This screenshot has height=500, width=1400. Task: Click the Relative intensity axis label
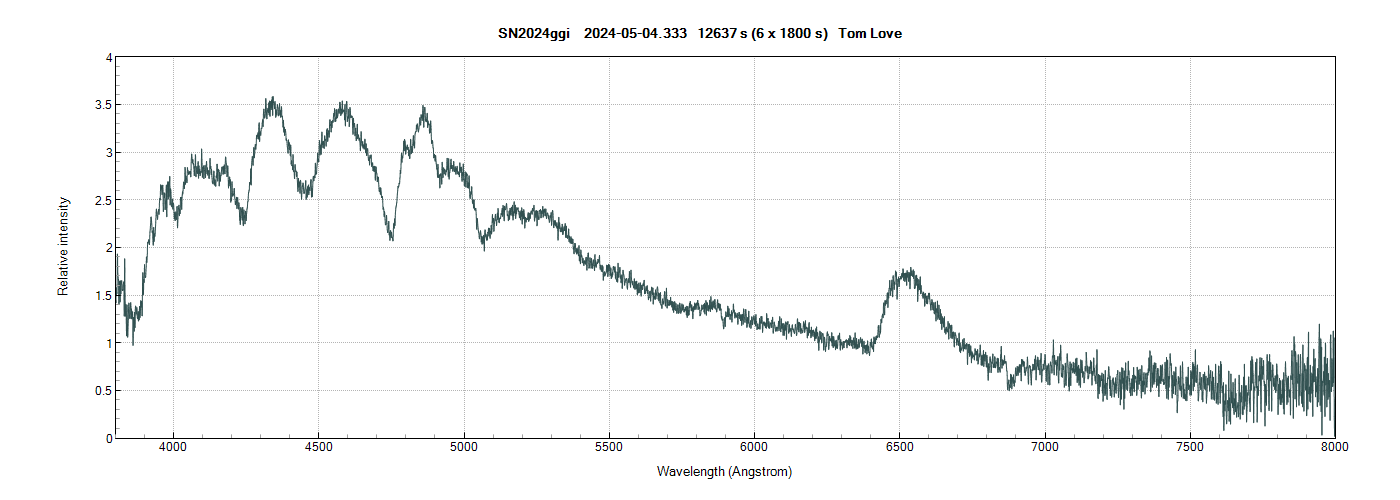[x=63, y=246]
